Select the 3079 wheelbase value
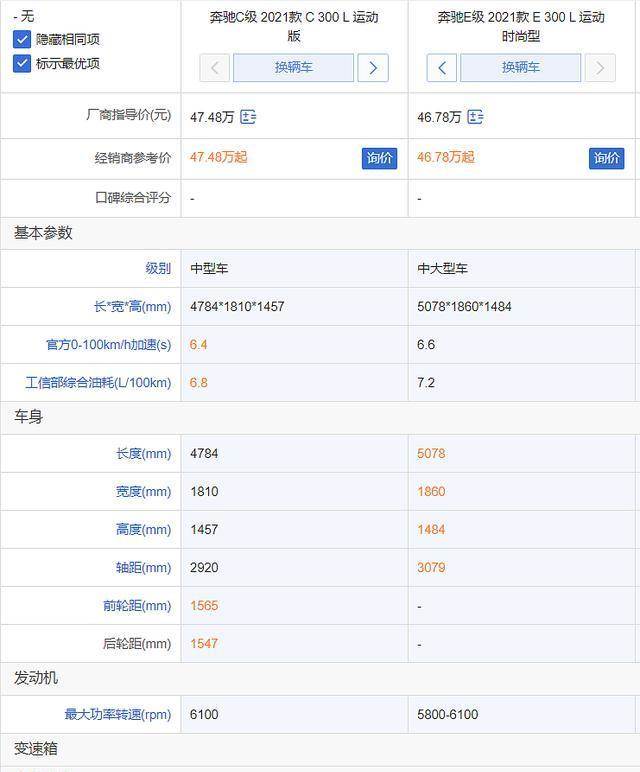The height and width of the screenshot is (772, 640). pyautogui.click(x=431, y=568)
